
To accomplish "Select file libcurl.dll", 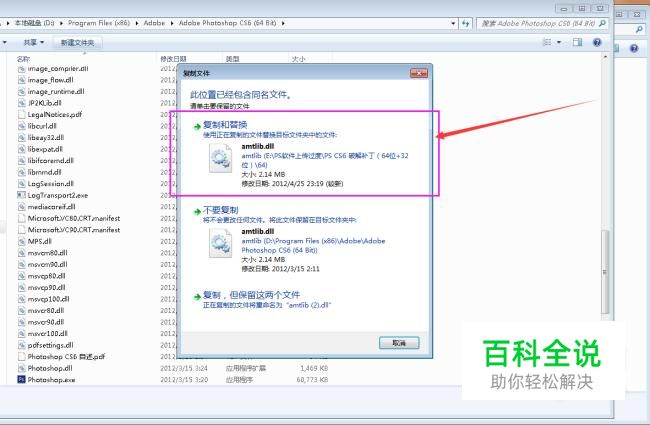I will [42, 126].
